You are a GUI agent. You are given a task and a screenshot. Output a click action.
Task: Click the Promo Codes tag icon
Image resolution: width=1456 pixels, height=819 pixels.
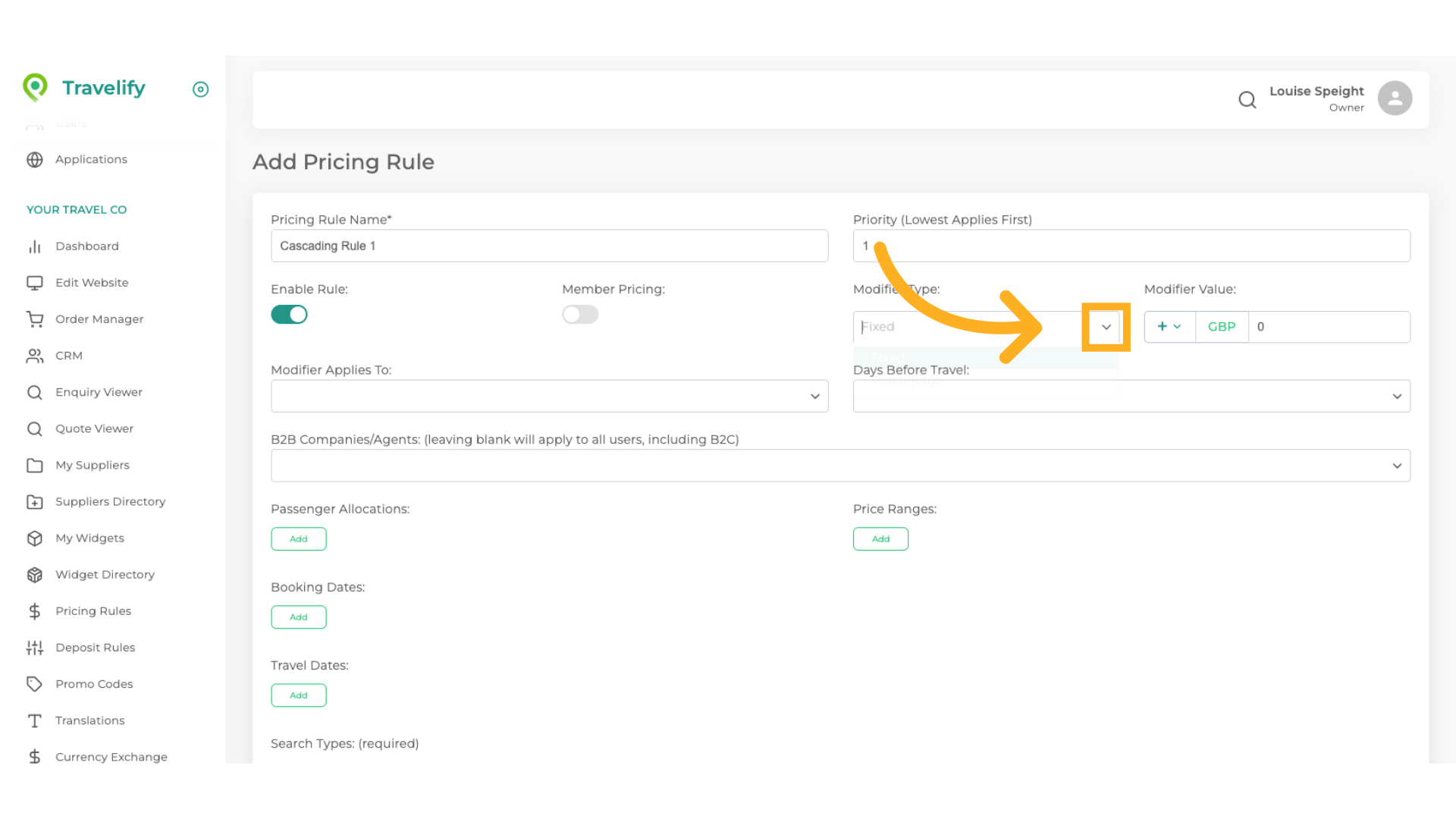[35, 684]
